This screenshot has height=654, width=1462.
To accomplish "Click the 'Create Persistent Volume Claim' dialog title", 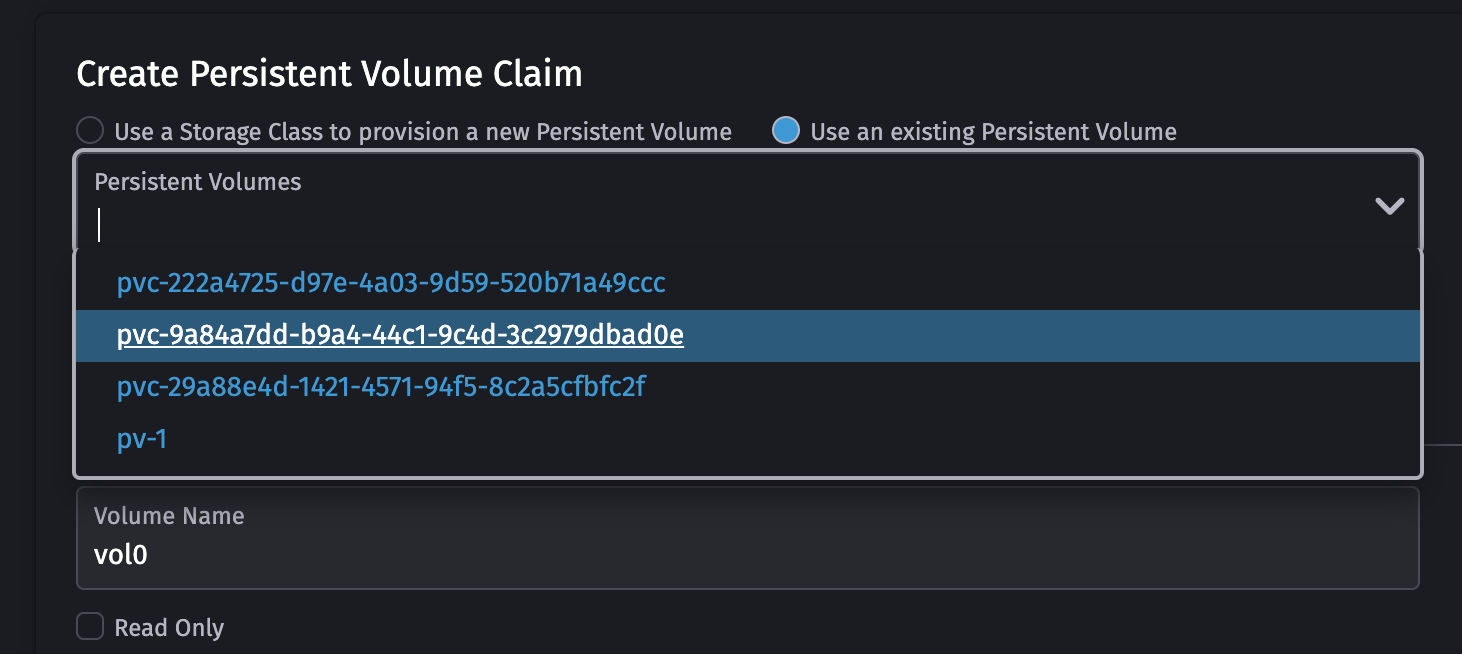I will click(331, 73).
